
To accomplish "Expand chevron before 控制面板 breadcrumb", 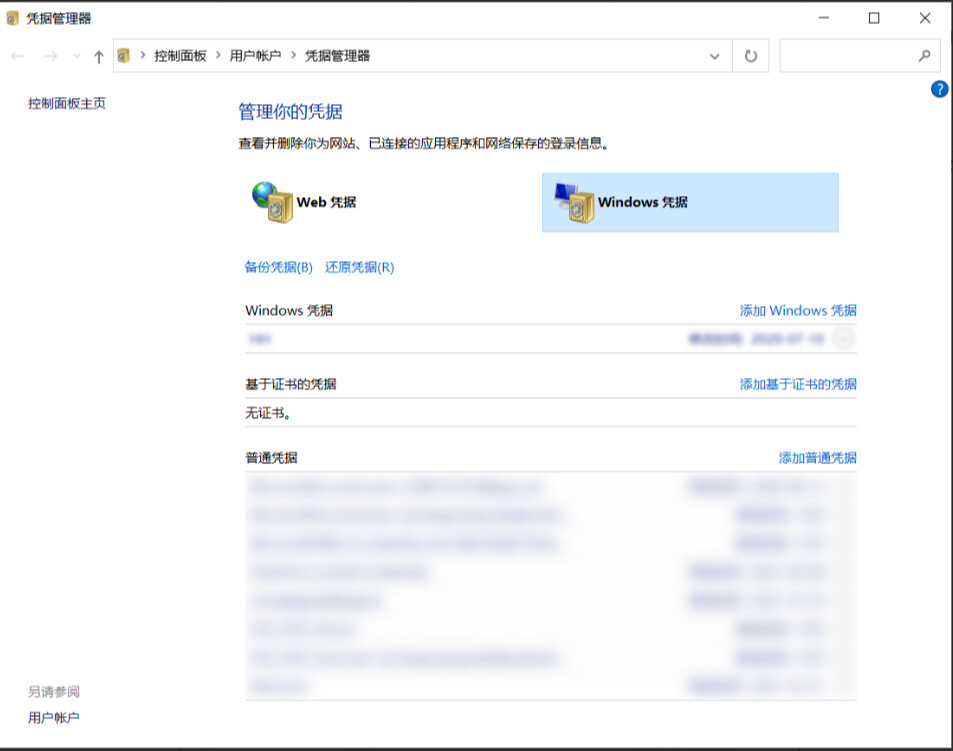I will pyautogui.click(x=143, y=56).
